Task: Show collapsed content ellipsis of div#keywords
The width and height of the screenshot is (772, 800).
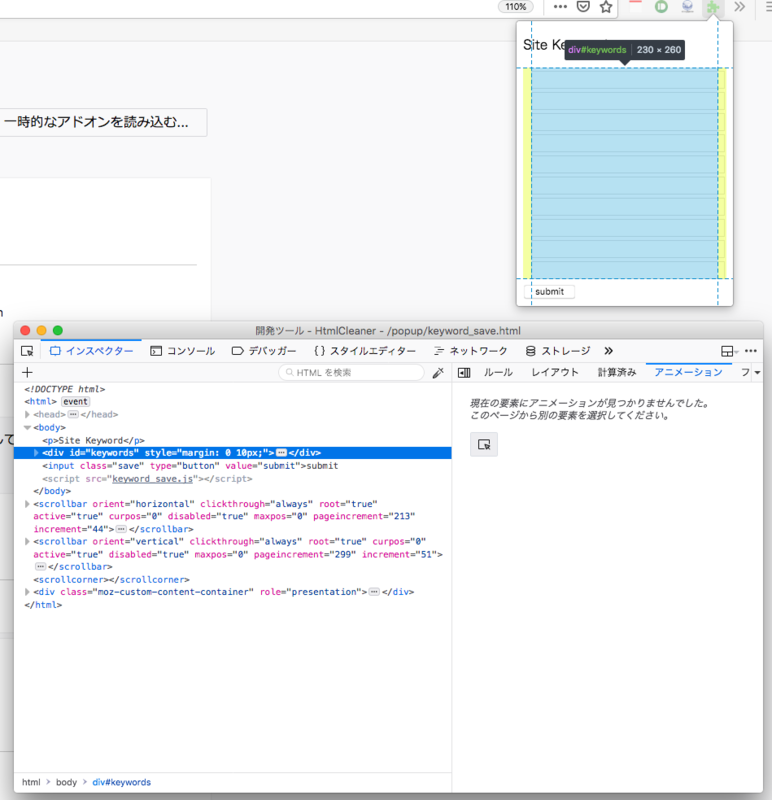Action: pyautogui.click(x=281, y=453)
